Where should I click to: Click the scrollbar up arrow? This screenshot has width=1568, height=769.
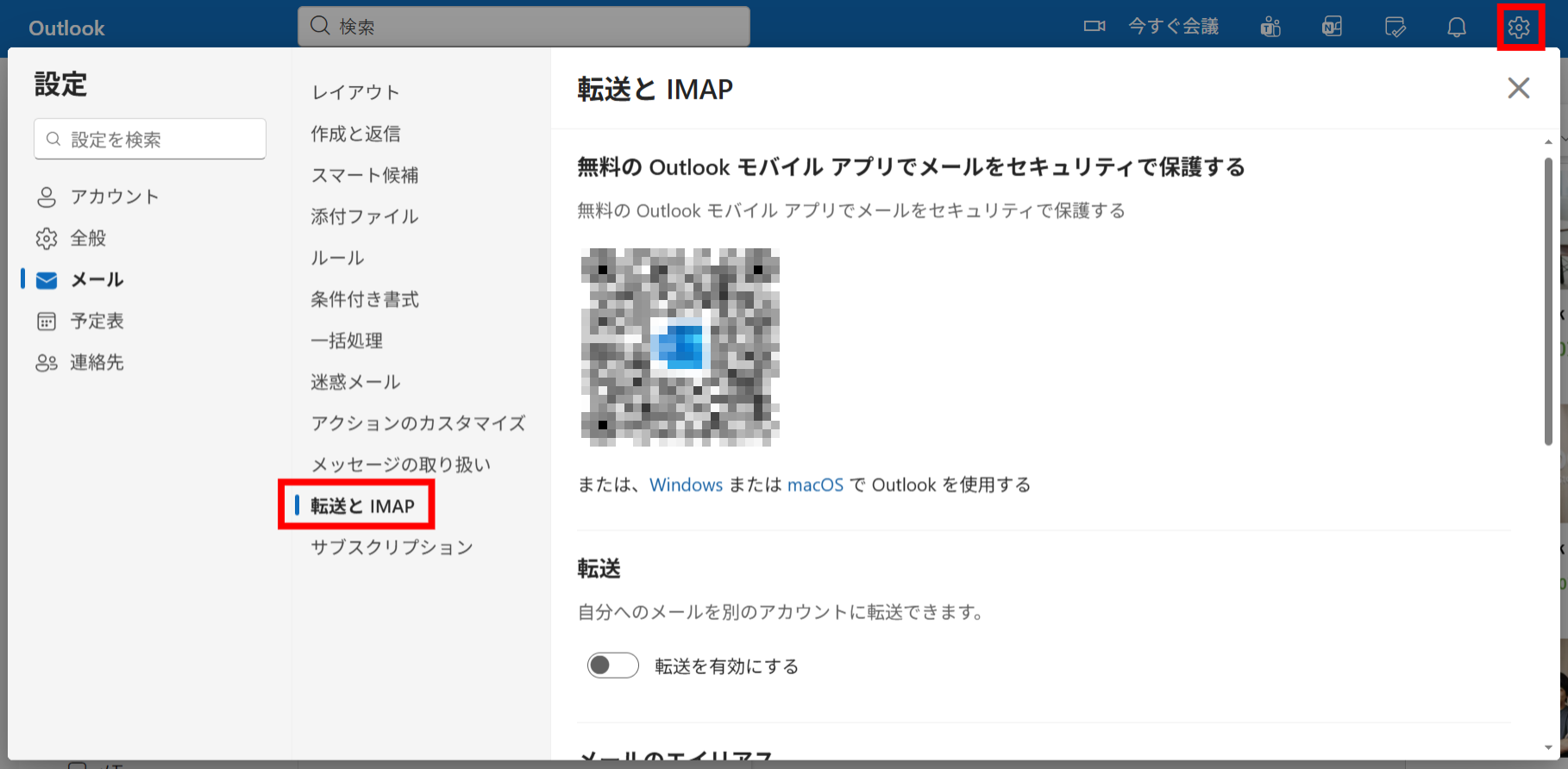1549,141
